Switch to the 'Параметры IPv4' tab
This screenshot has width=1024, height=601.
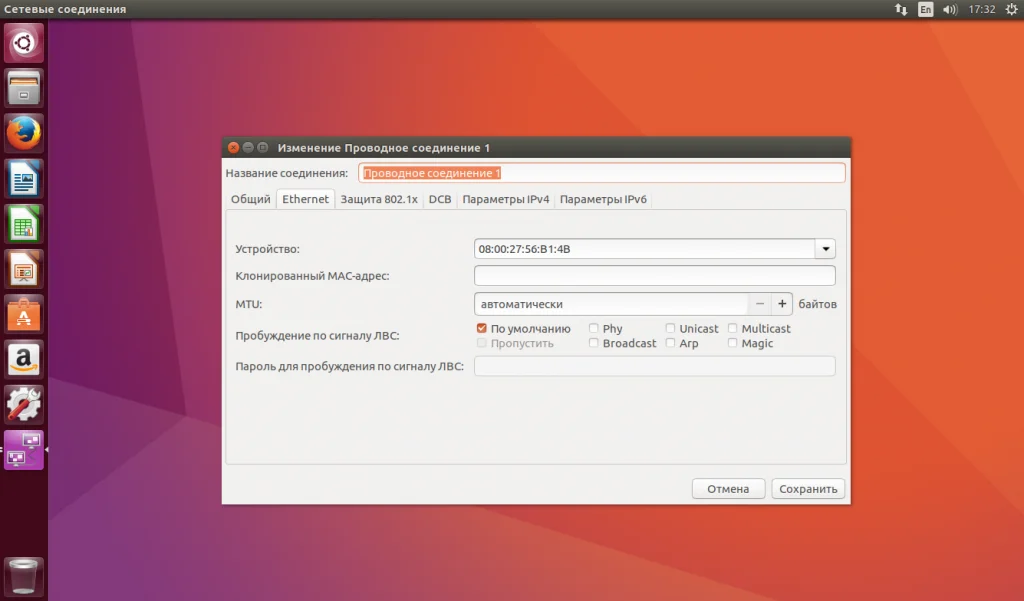pos(505,199)
